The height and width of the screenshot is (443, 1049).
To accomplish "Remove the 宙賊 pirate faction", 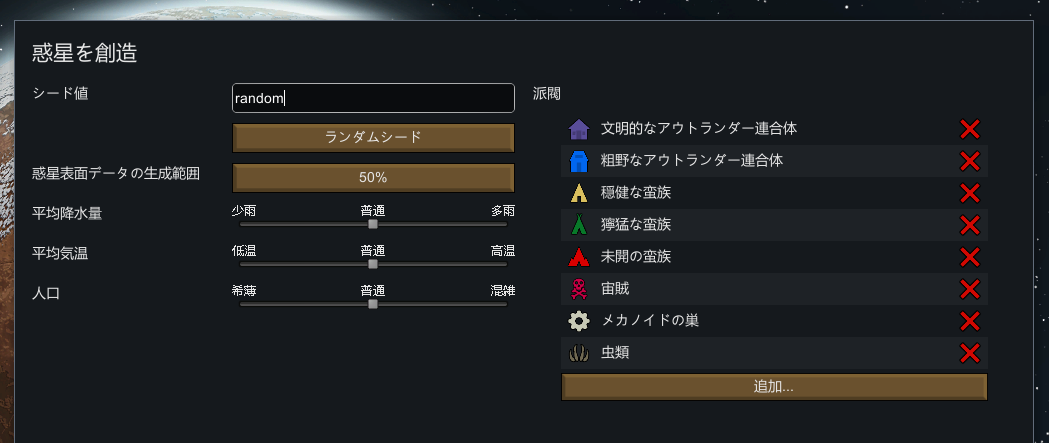I will coord(969,289).
